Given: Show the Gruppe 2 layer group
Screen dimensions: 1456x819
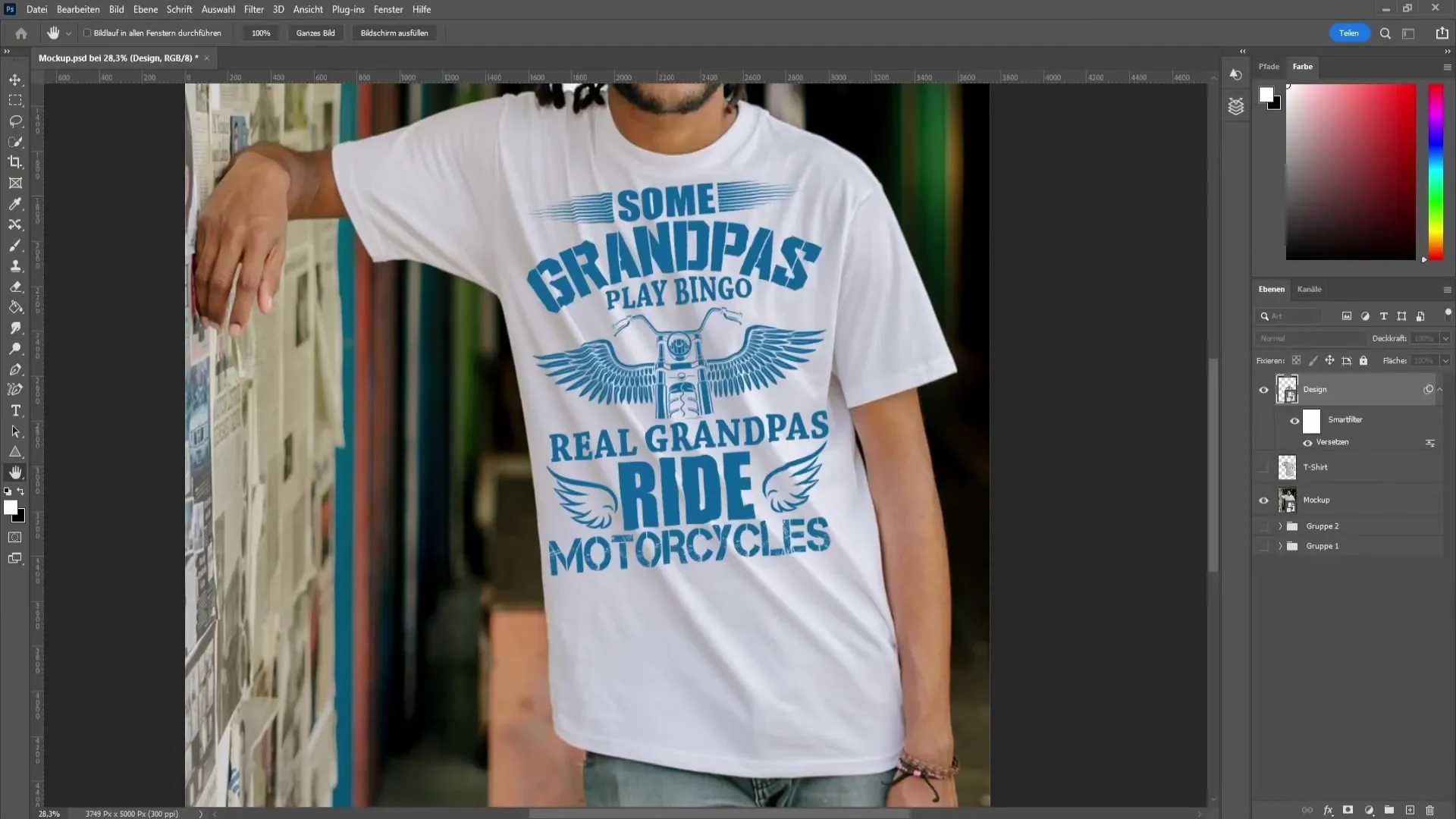Looking at the screenshot, I should coord(1263,526).
